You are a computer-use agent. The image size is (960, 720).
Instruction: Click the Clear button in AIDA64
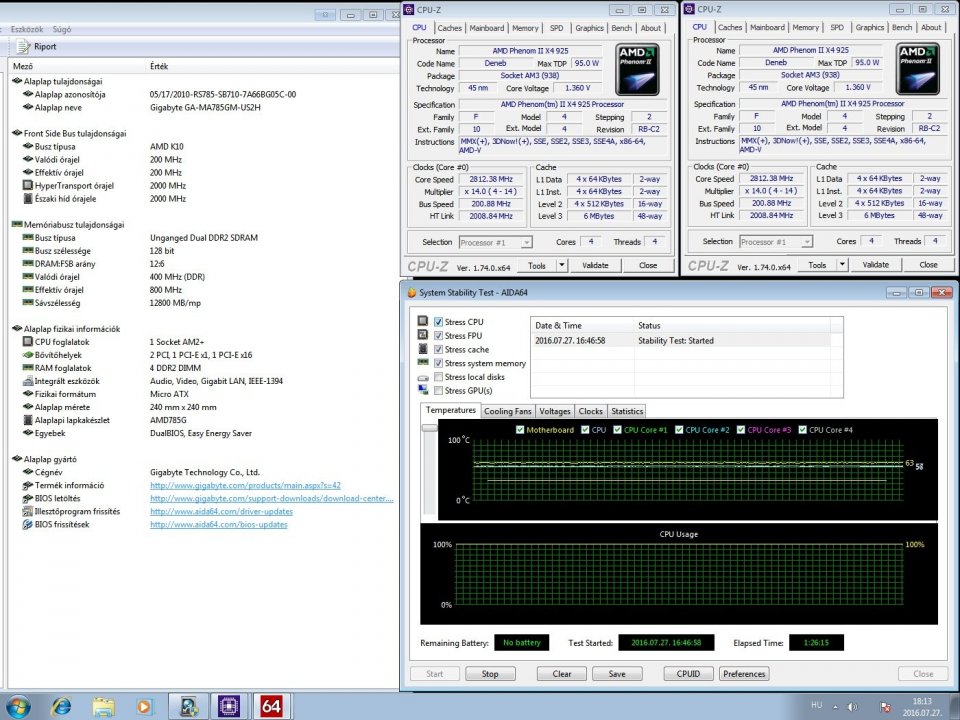(561, 673)
